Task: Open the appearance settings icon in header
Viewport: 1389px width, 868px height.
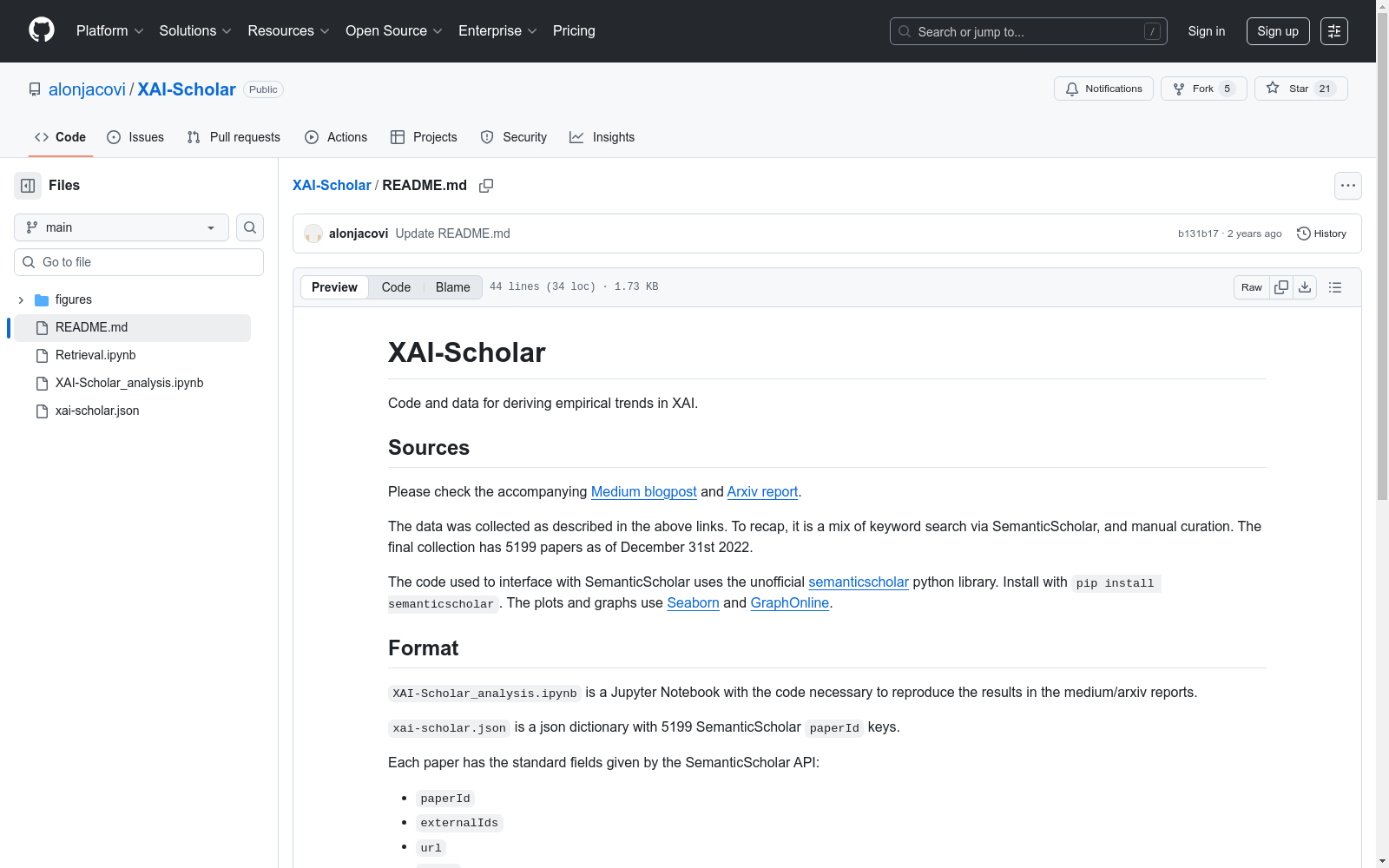Action: (1334, 31)
